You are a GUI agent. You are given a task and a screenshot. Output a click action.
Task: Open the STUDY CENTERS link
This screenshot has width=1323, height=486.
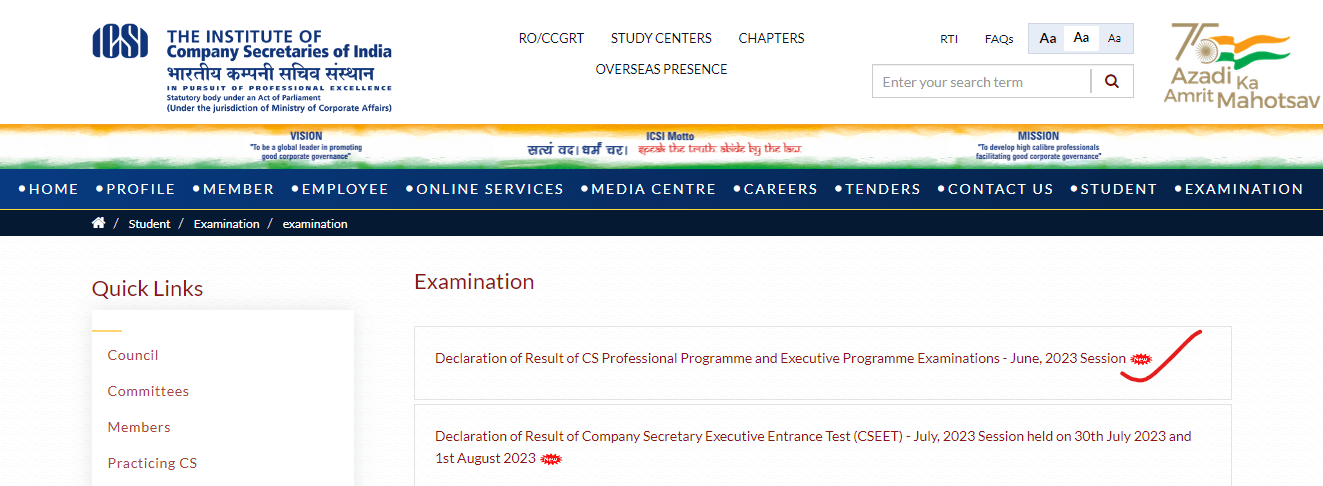[661, 38]
